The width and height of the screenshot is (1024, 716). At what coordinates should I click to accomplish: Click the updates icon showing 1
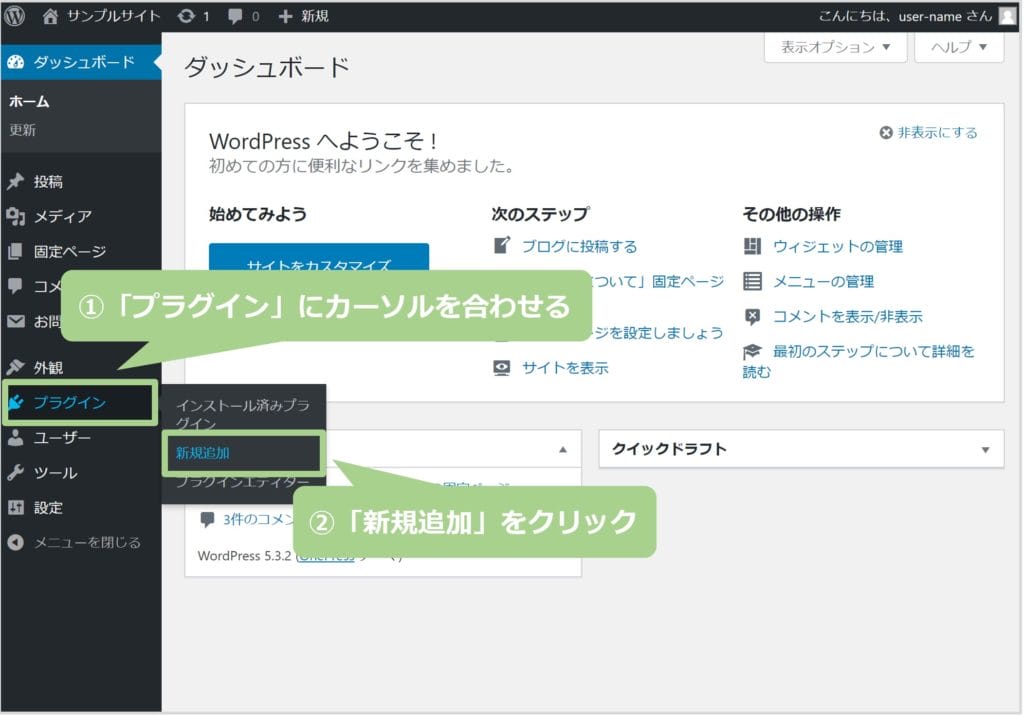coord(193,16)
